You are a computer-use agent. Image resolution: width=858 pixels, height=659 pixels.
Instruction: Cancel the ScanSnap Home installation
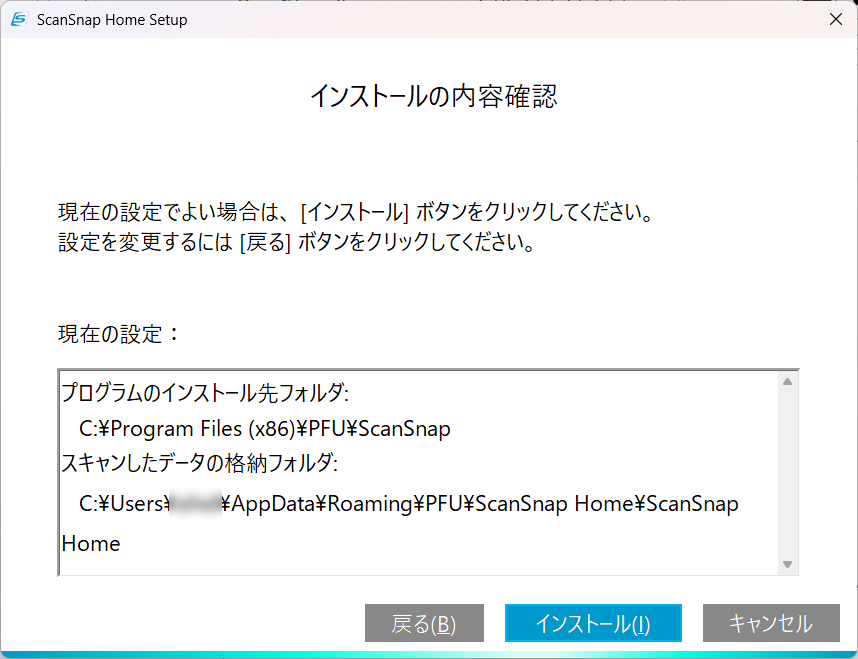(770, 622)
